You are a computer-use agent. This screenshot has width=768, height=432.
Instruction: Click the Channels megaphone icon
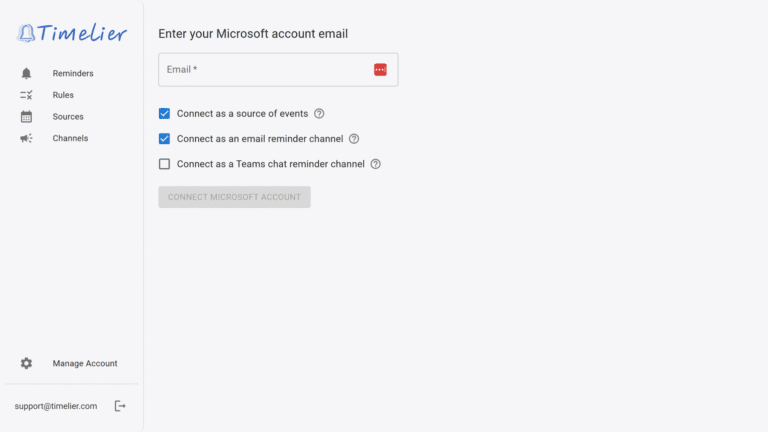coord(26,139)
